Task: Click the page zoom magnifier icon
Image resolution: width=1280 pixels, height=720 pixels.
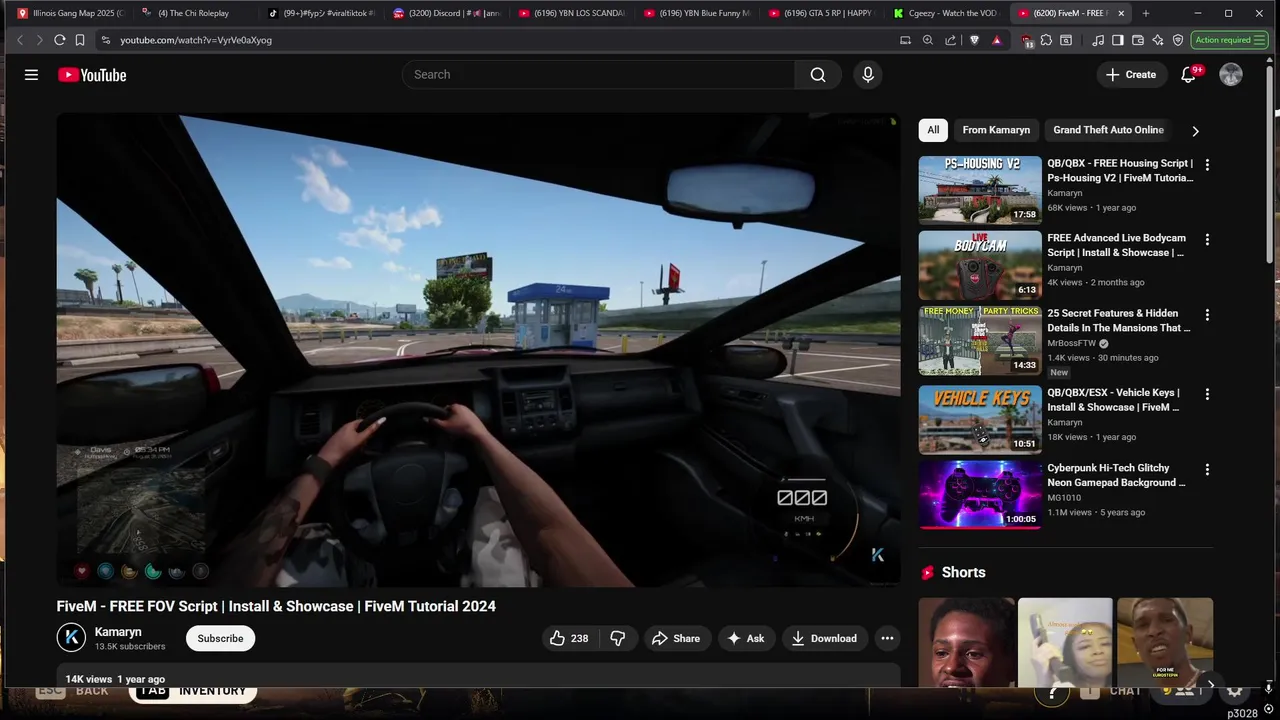Action: point(928,40)
